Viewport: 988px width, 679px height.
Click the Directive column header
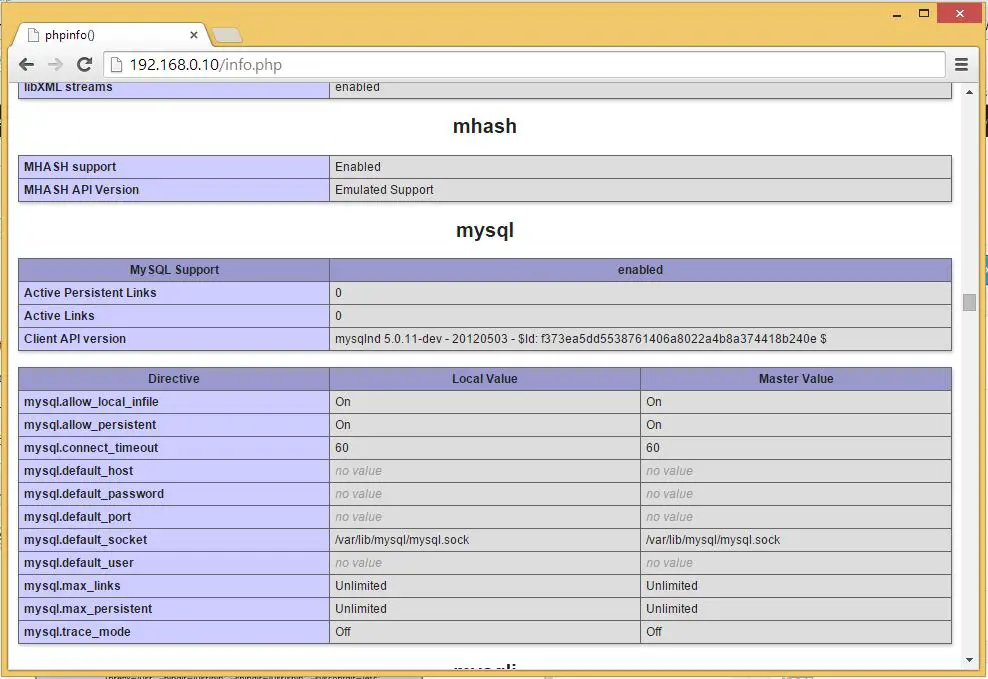point(174,379)
